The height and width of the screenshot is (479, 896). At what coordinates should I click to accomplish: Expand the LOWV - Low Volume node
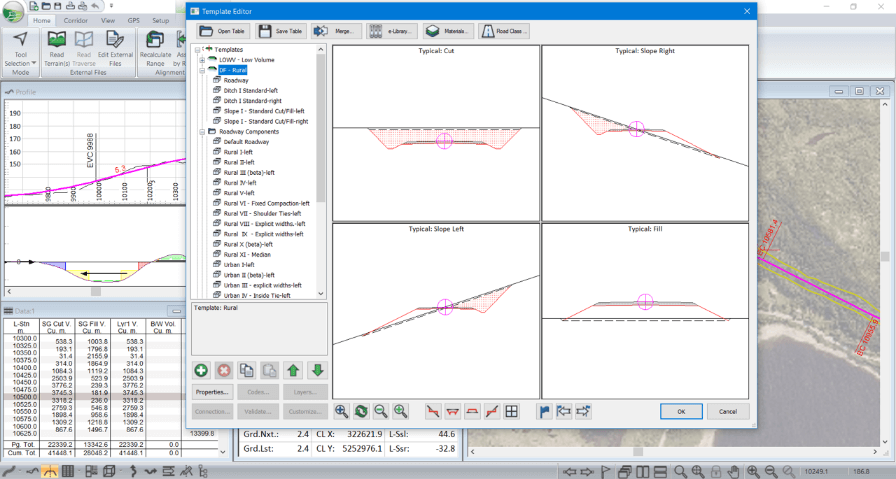coord(201,61)
